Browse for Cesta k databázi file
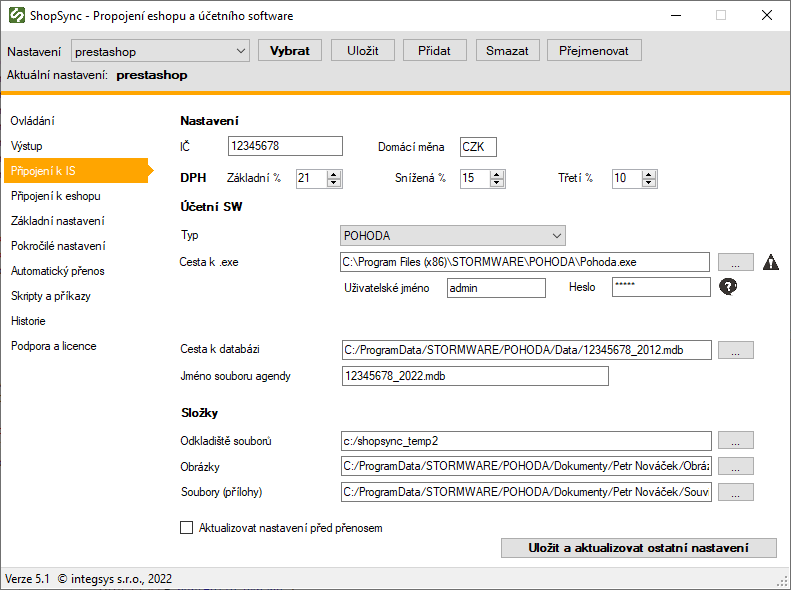The width and height of the screenshot is (791, 590). (x=735, y=350)
